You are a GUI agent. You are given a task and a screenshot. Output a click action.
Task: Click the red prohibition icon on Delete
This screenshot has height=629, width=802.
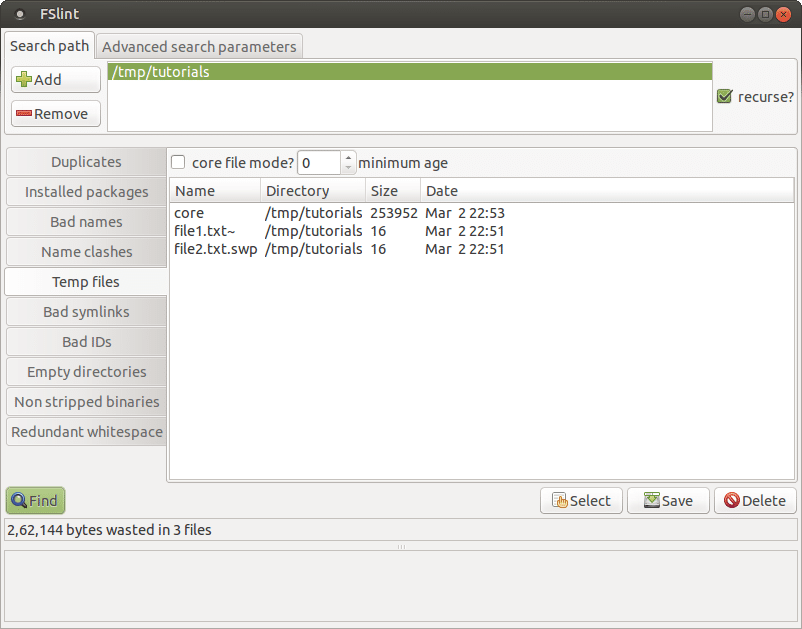(732, 500)
